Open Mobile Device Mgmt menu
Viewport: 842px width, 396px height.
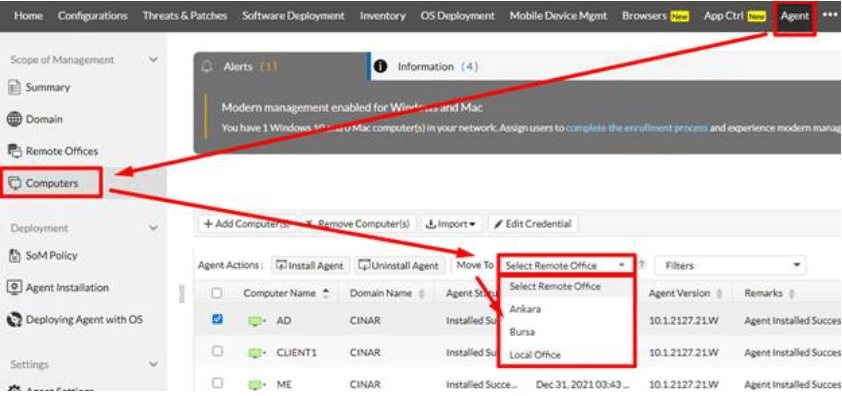[x=558, y=16]
